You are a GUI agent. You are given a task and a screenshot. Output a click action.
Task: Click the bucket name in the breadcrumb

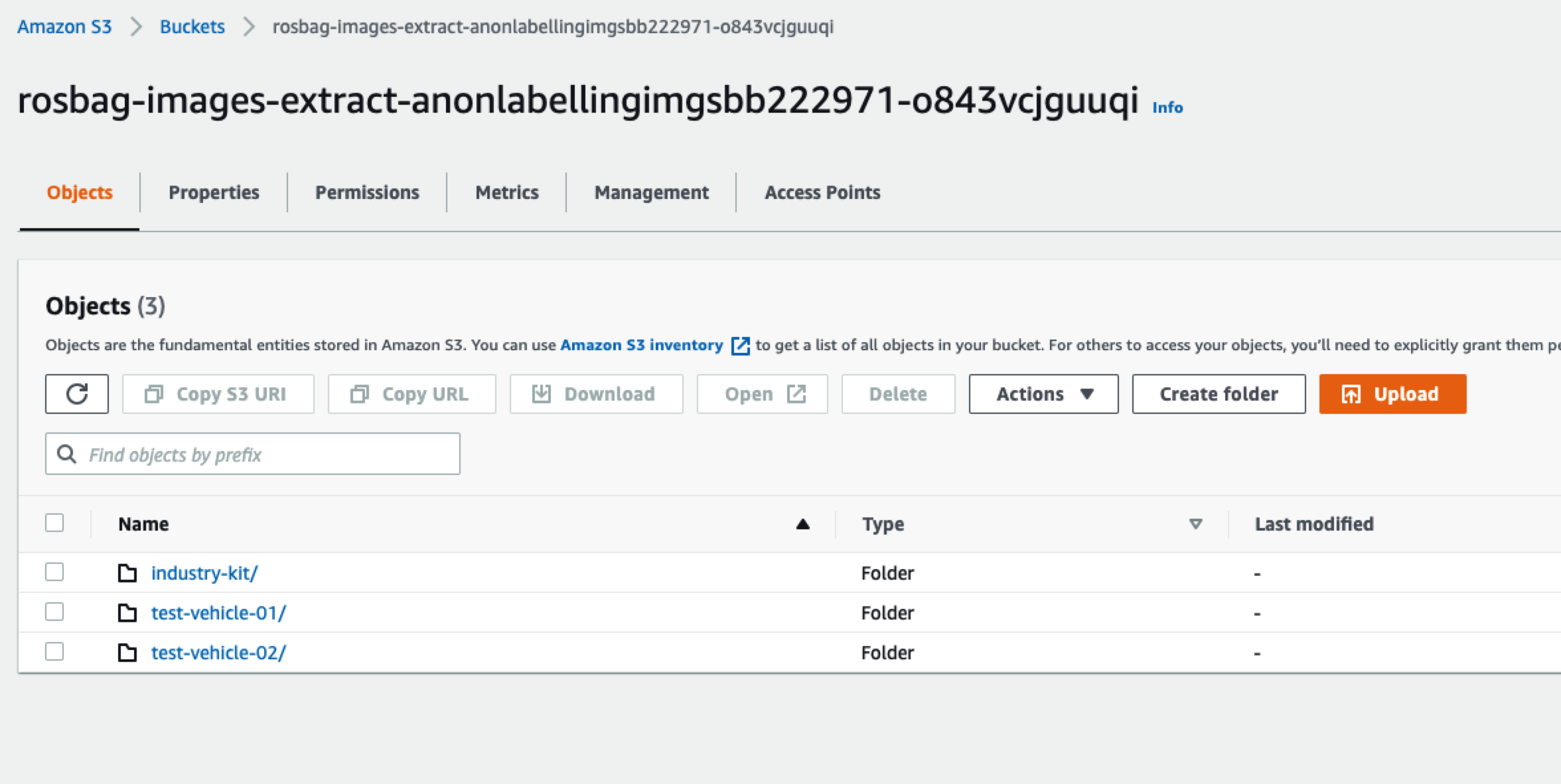553,27
